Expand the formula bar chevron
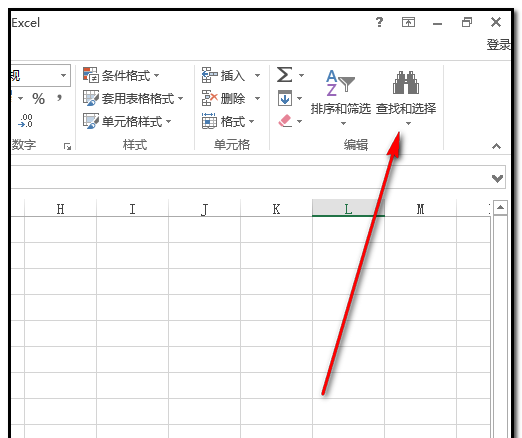The width and height of the screenshot is (522, 438). tap(497, 178)
